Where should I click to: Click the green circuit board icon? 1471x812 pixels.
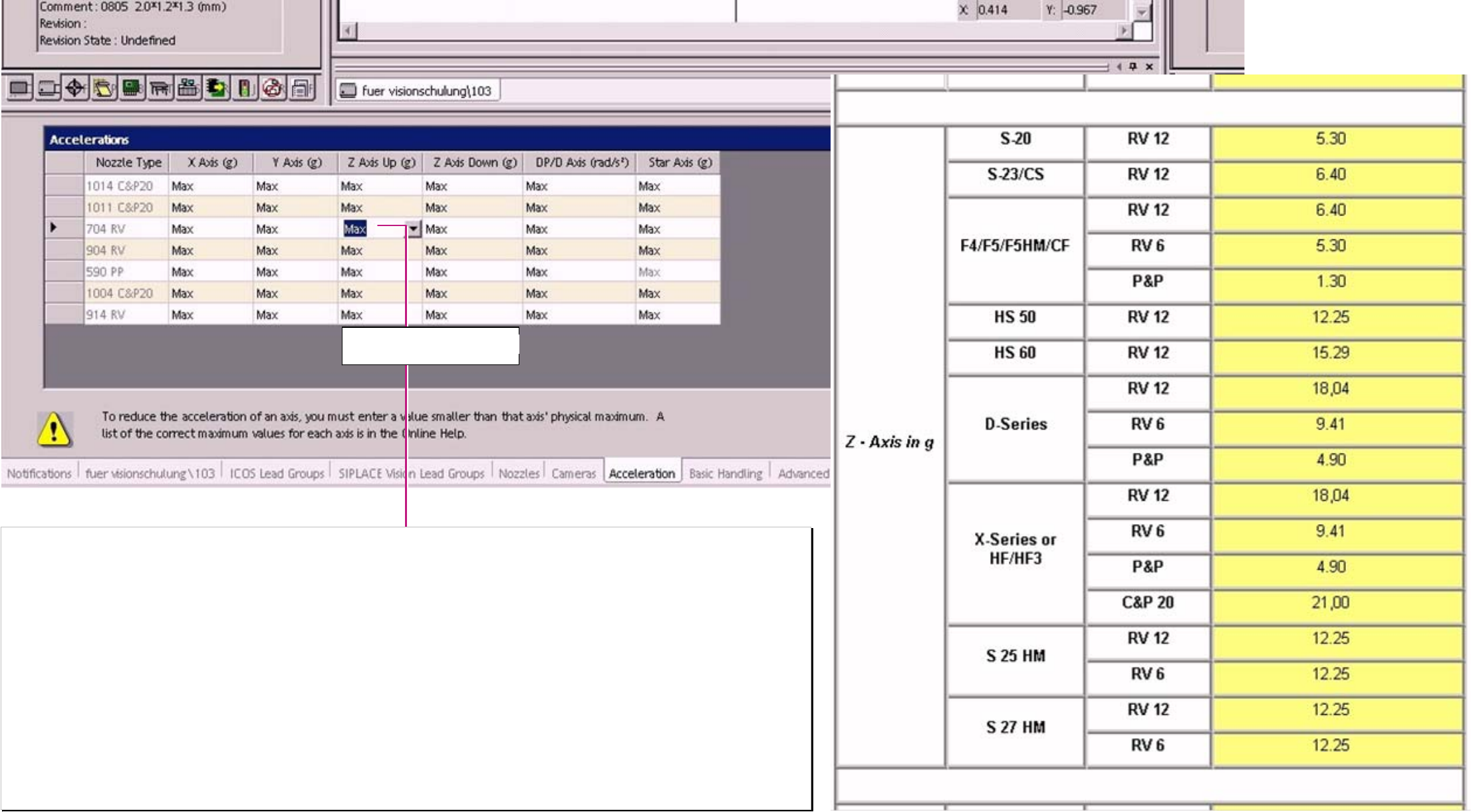(x=132, y=88)
